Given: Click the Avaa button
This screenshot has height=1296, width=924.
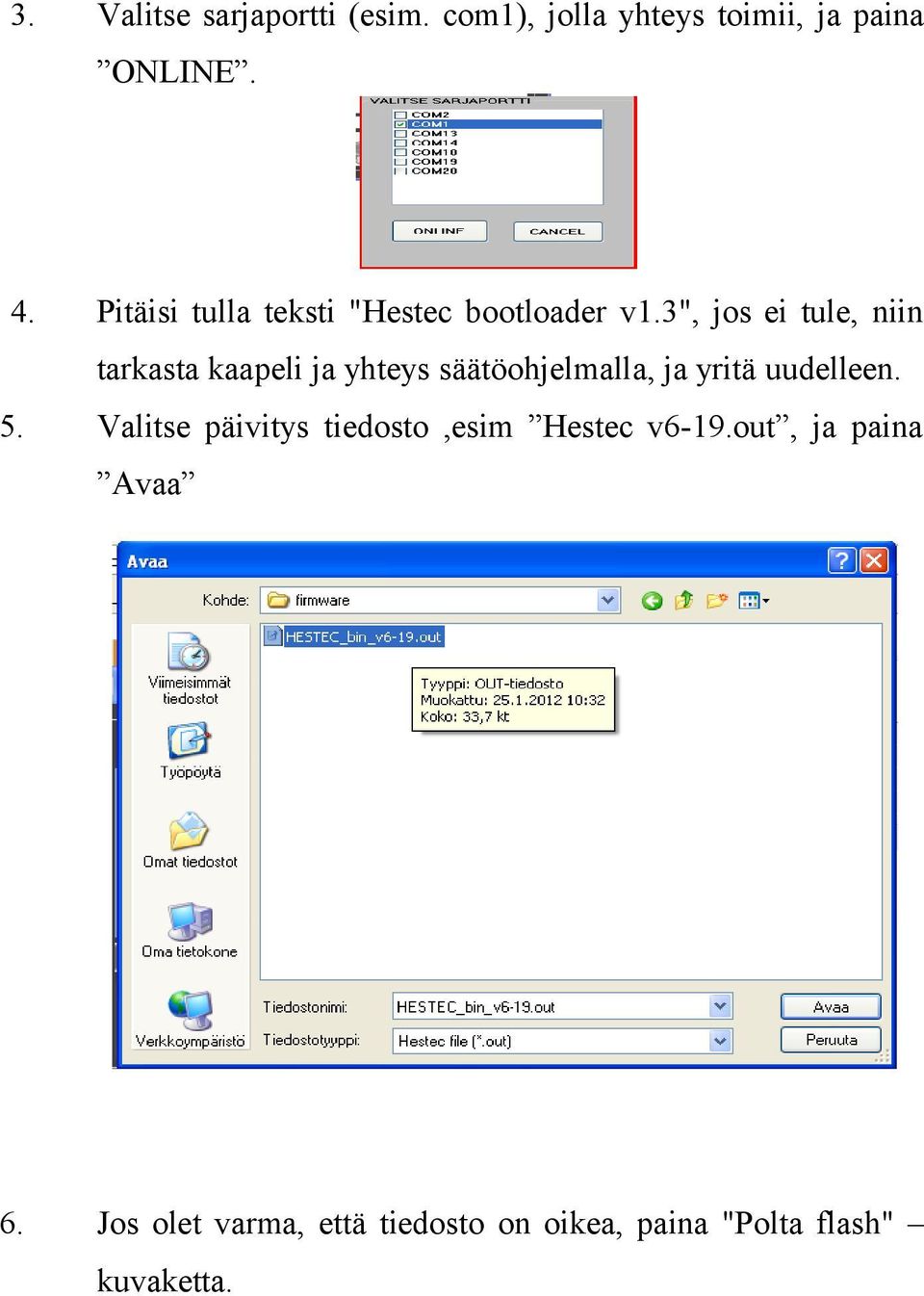Looking at the screenshot, I should 831,1006.
